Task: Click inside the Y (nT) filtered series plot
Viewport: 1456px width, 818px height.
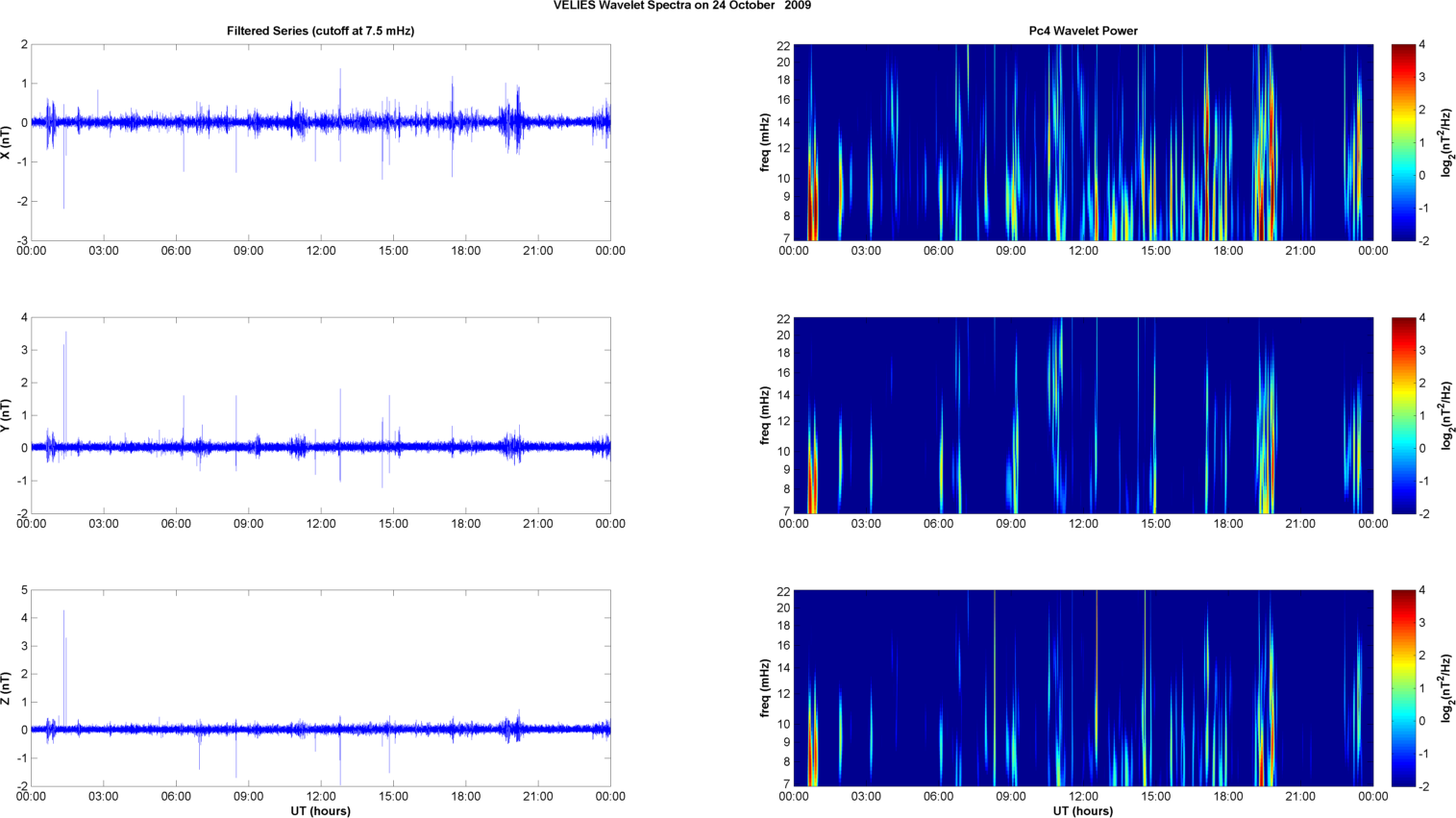Action: coord(321,415)
